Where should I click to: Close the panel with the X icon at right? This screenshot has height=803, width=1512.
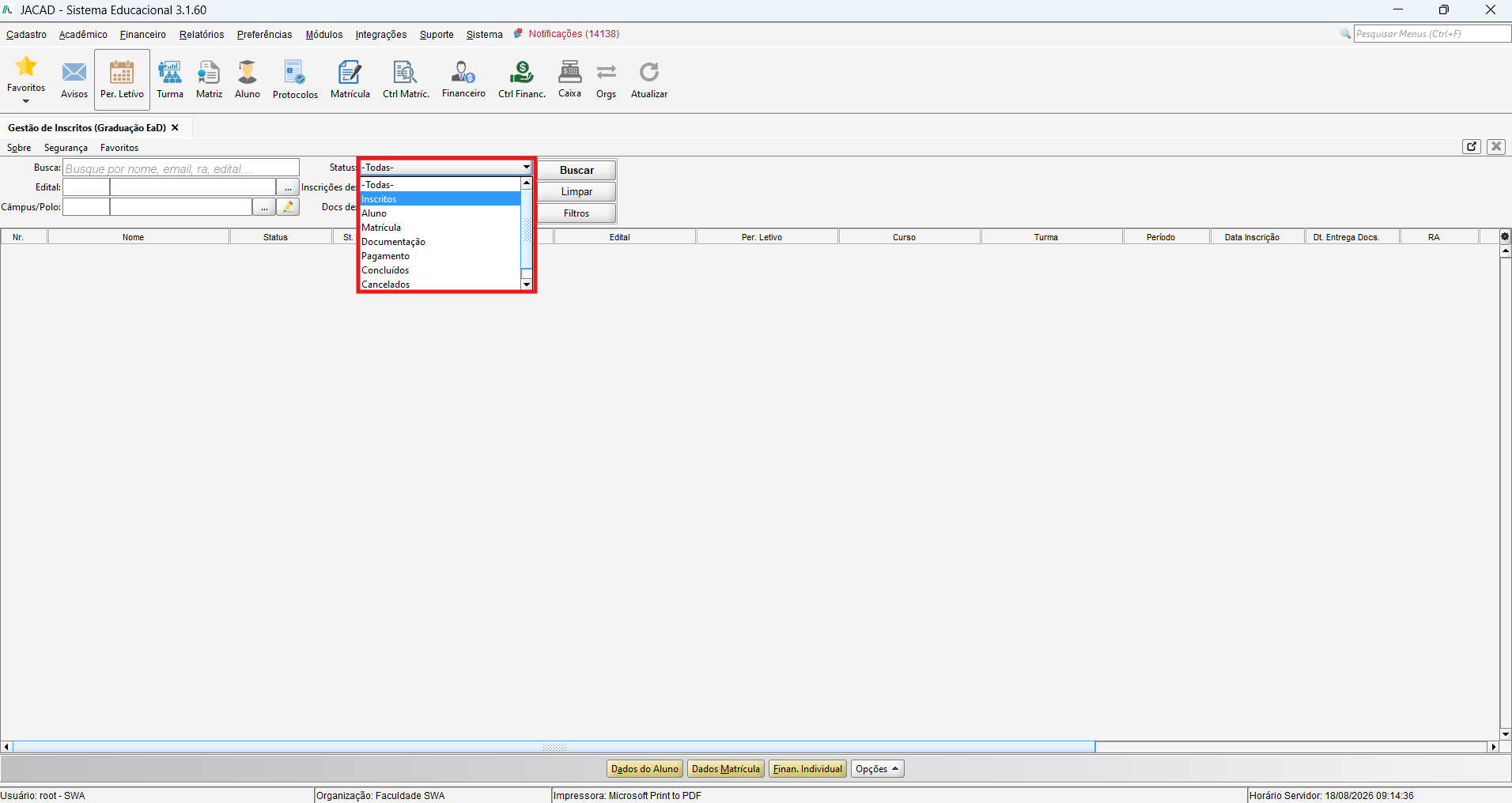point(1496,146)
